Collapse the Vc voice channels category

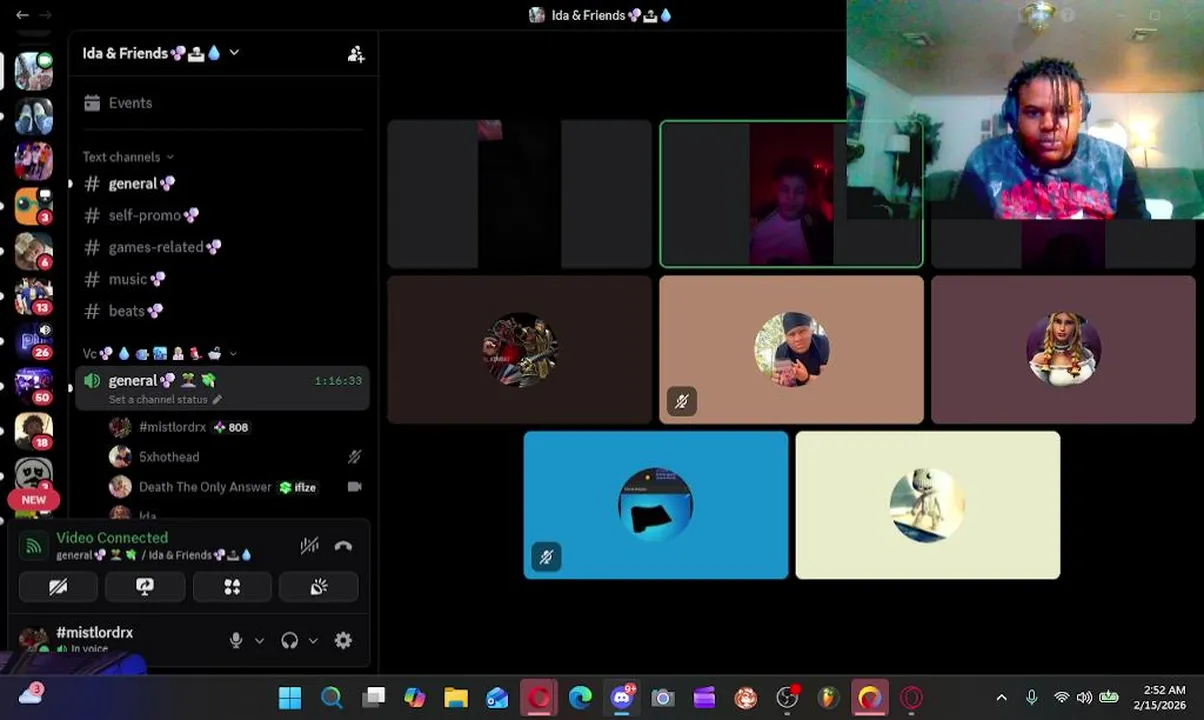160,353
